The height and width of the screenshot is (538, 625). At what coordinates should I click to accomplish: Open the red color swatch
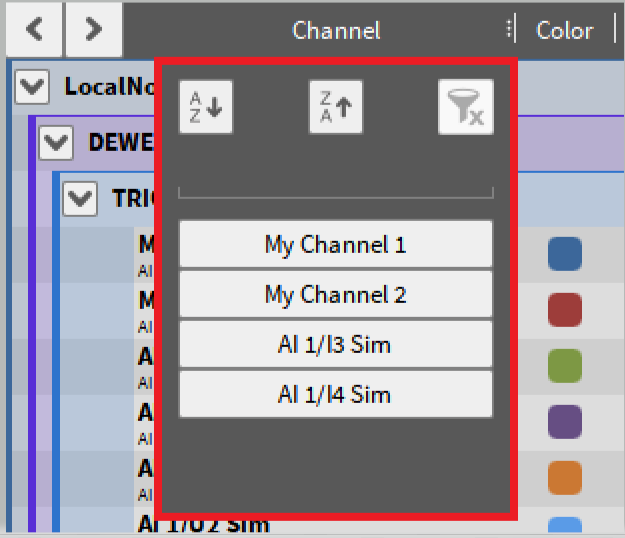(565, 309)
